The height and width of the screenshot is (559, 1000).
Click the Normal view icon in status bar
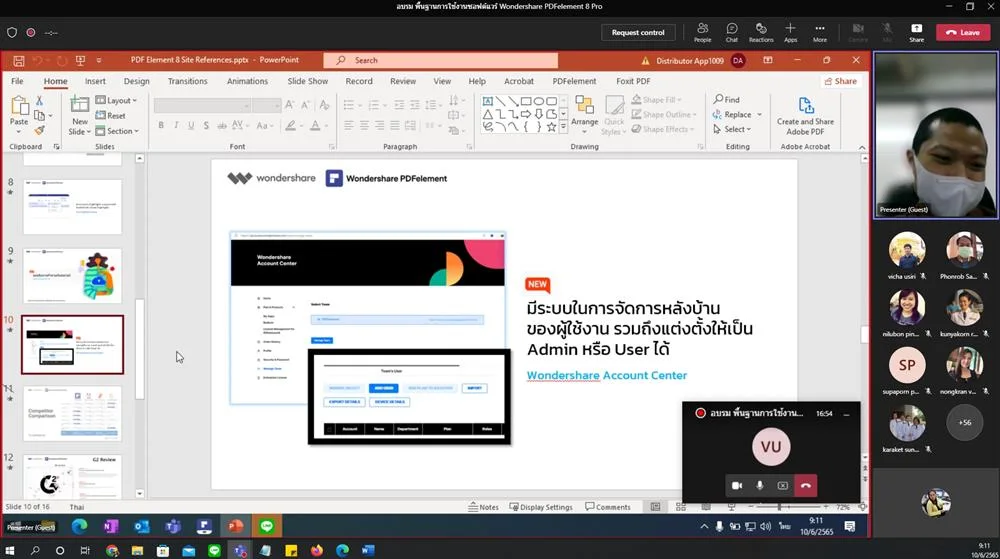tap(656, 507)
